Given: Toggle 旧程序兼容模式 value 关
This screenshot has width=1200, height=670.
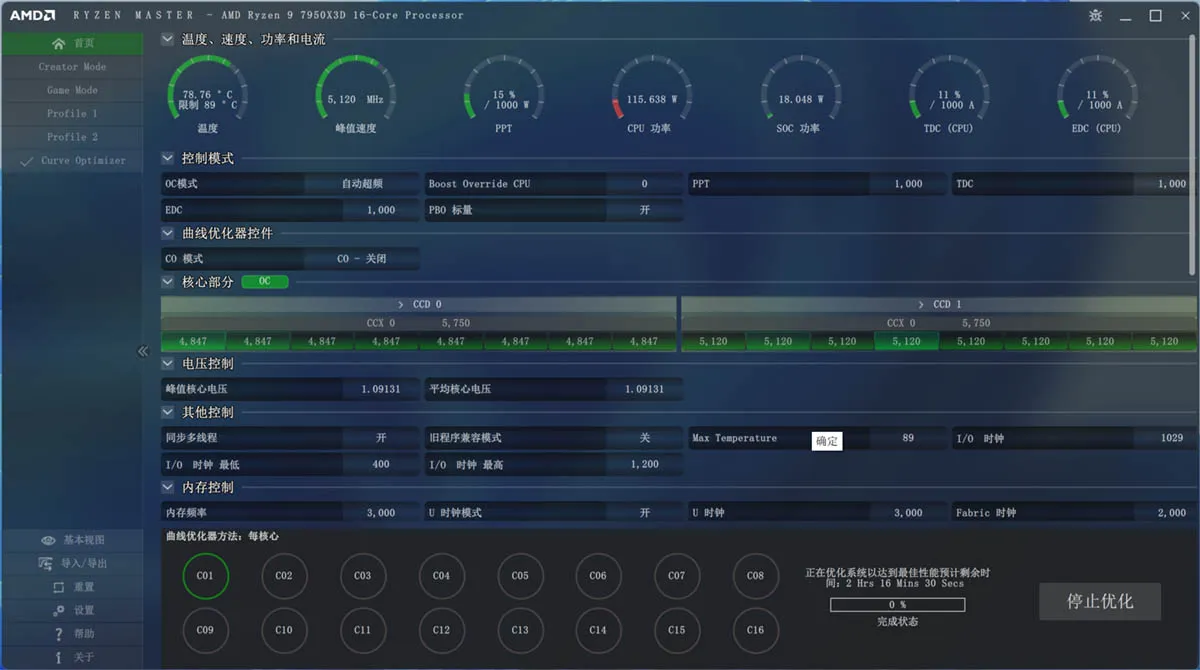Looking at the screenshot, I should (644, 438).
